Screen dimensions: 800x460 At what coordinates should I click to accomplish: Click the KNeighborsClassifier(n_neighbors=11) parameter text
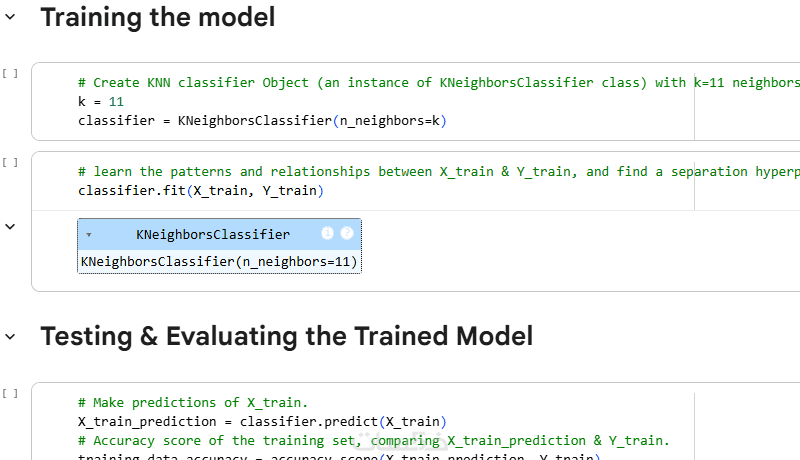pos(219,262)
